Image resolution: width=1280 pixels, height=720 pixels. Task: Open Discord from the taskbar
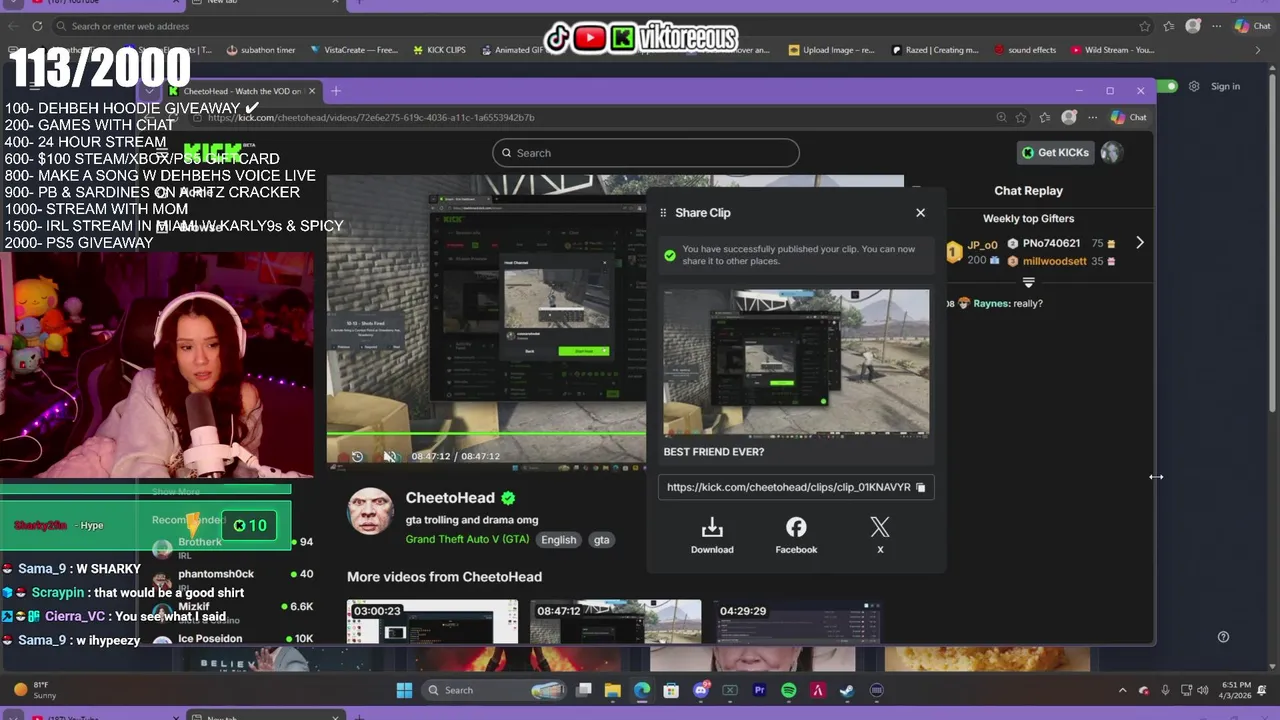click(701, 690)
